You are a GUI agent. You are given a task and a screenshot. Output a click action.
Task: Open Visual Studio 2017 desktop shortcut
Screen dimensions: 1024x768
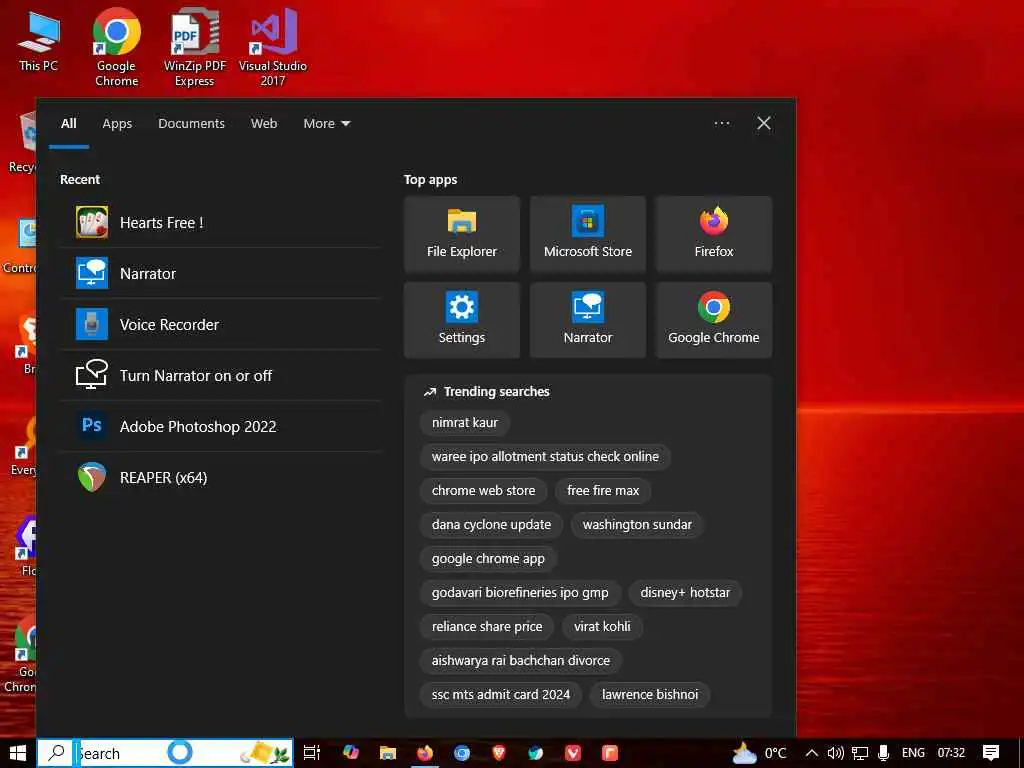(273, 47)
